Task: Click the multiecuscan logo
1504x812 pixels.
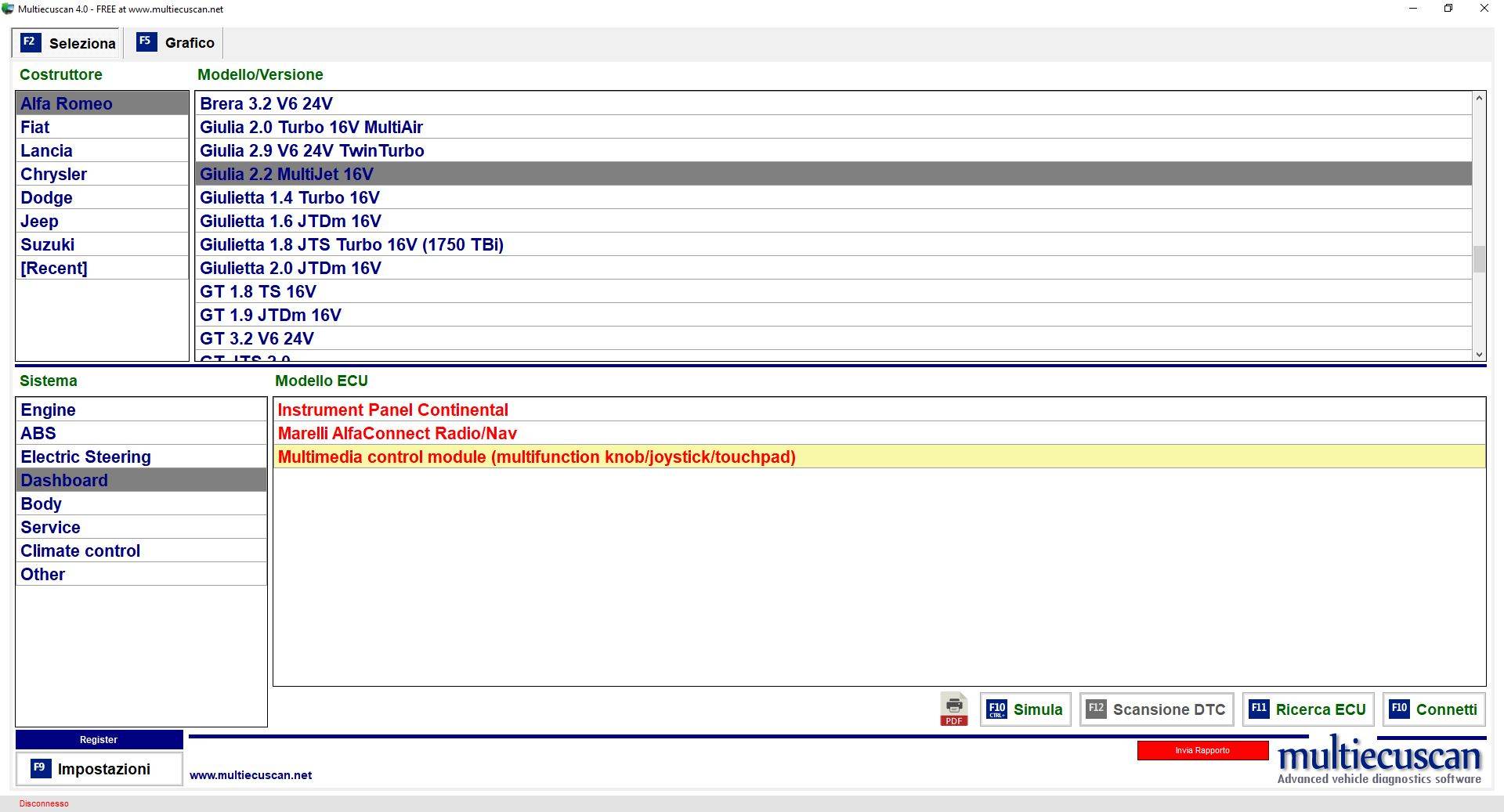Action: [x=1379, y=760]
